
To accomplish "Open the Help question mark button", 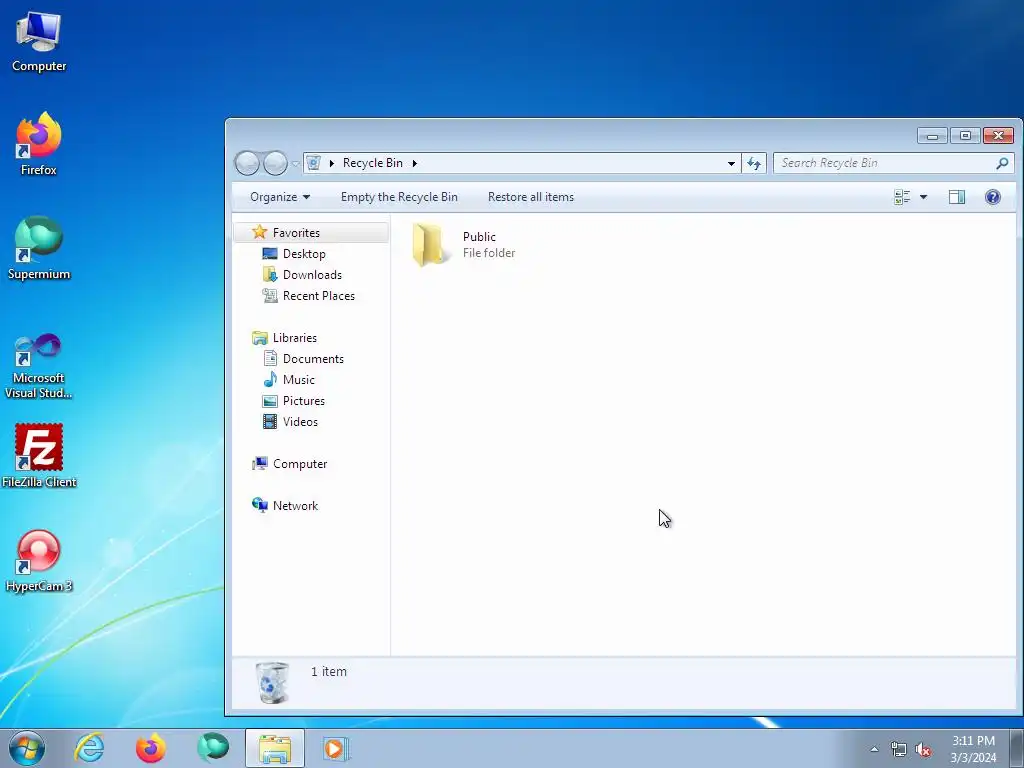I will (993, 197).
